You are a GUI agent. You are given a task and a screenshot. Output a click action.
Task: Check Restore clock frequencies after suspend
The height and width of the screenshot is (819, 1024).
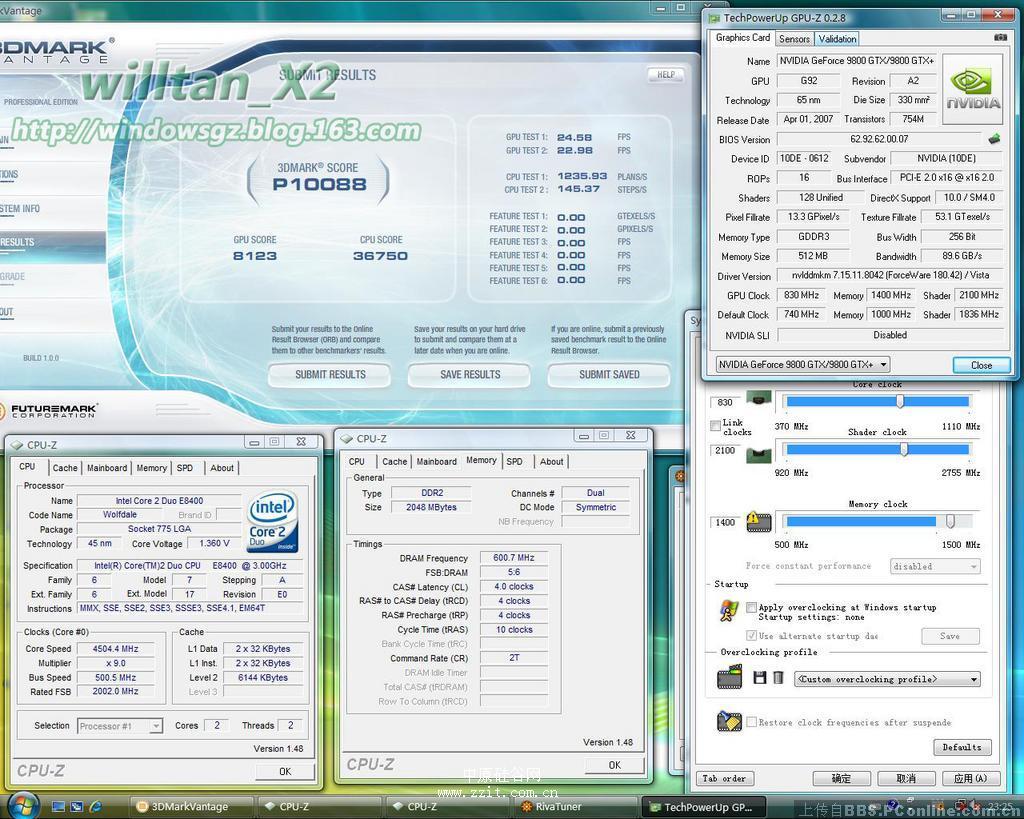752,722
